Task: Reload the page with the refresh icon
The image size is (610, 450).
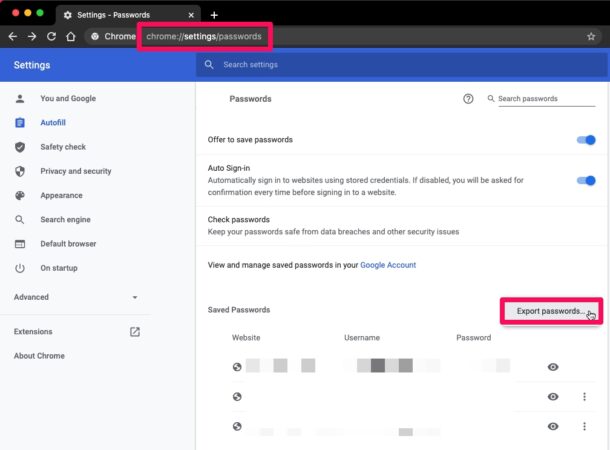Action: tap(51, 36)
